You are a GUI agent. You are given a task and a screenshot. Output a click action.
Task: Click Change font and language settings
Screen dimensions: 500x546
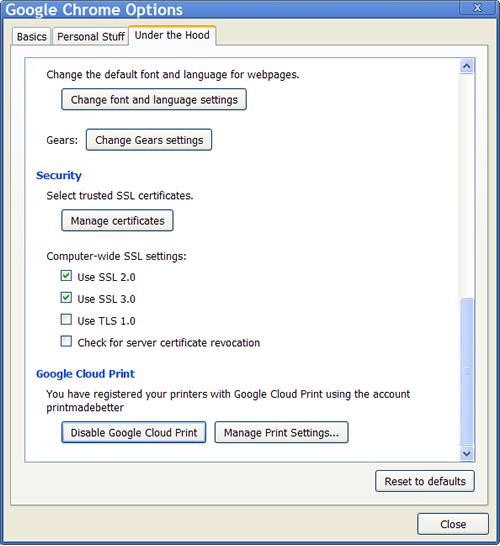154,100
